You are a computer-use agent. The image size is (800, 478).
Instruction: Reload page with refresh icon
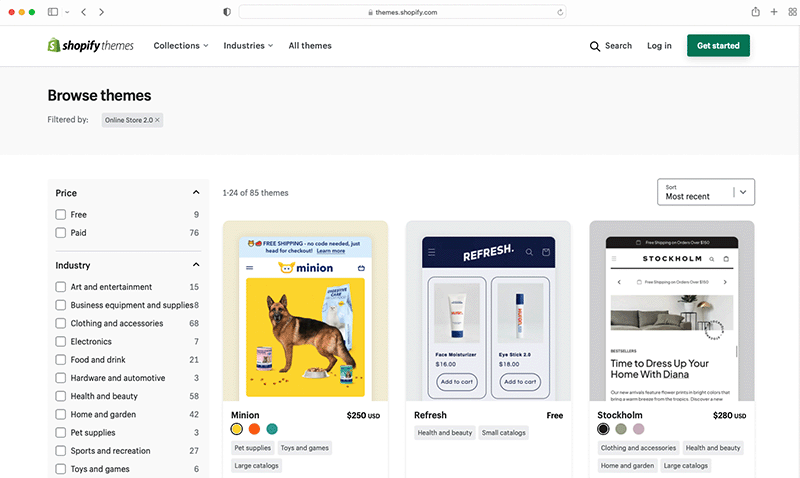tap(560, 12)
